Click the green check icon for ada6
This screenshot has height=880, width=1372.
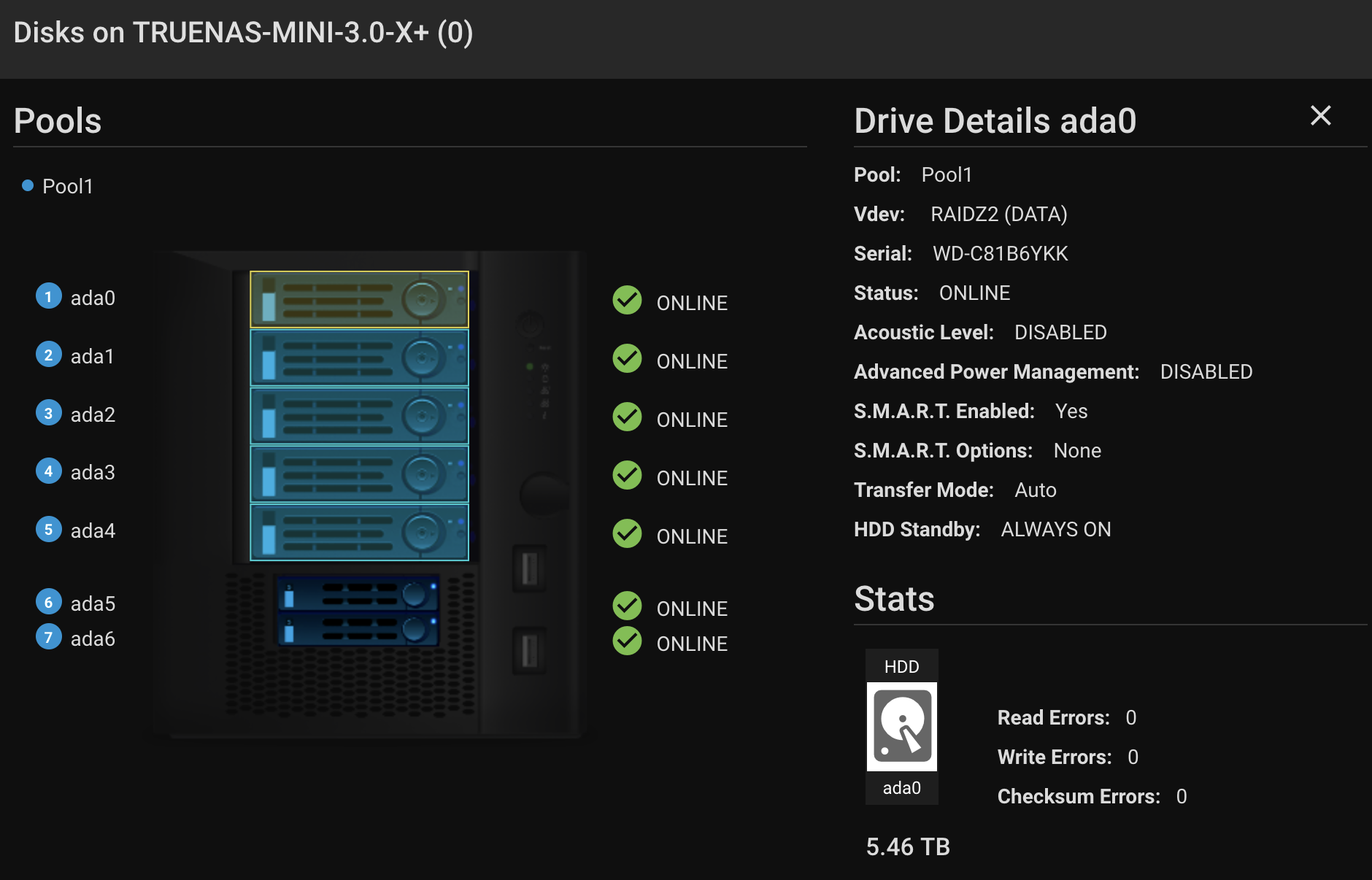coord(627,641)
